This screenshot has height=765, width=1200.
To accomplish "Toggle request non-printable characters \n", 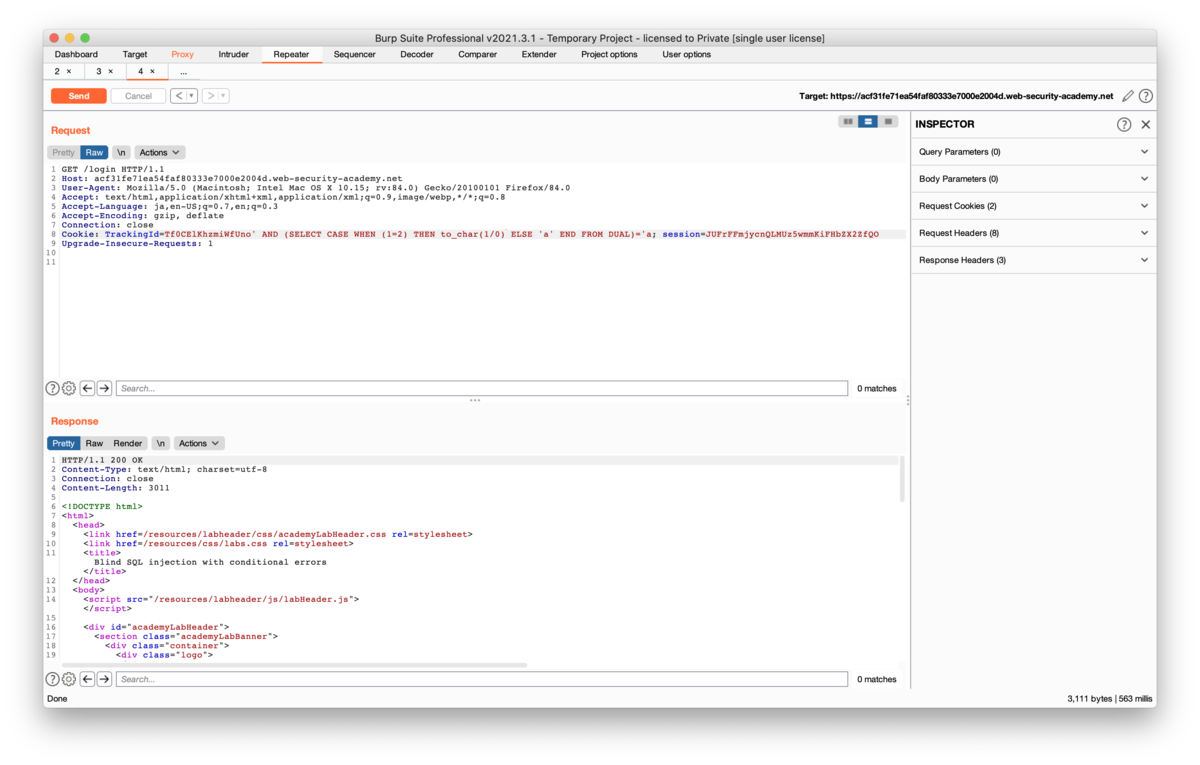I will 121,152.
